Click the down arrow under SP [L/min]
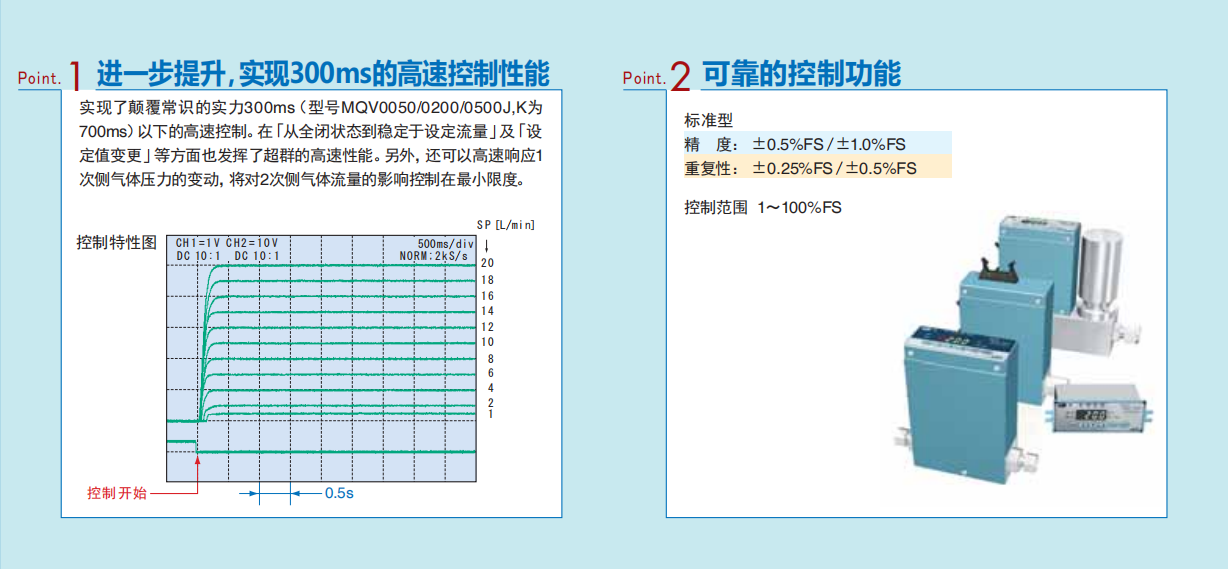 [x=486, y=244]
